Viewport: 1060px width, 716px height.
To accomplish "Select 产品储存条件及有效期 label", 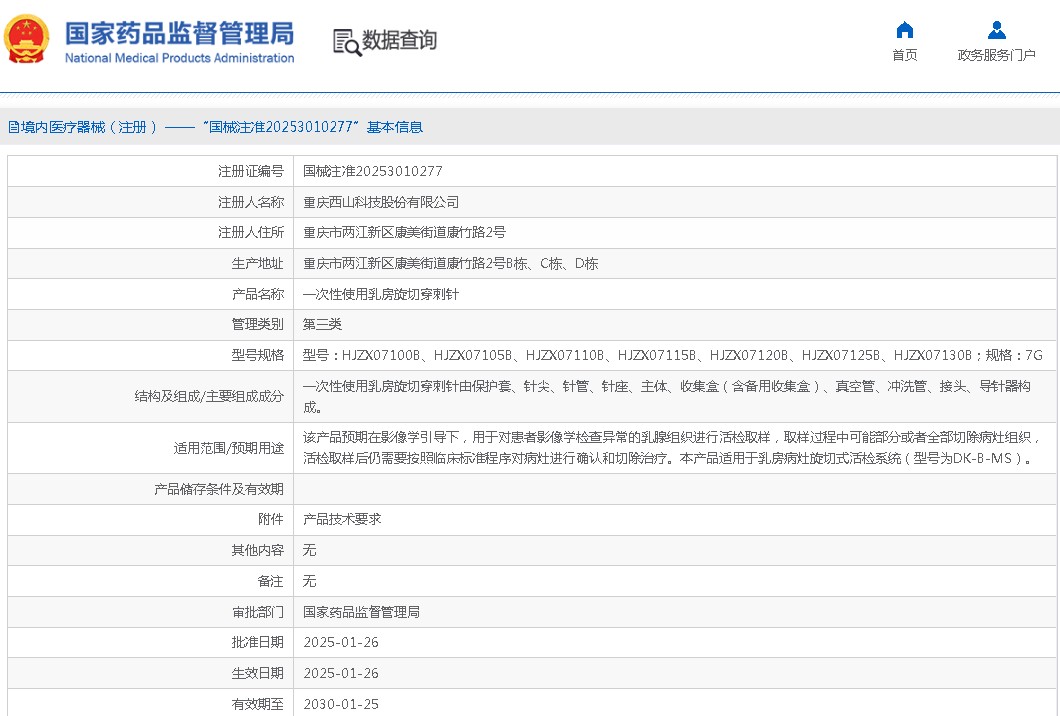I will tap(219, 489).
